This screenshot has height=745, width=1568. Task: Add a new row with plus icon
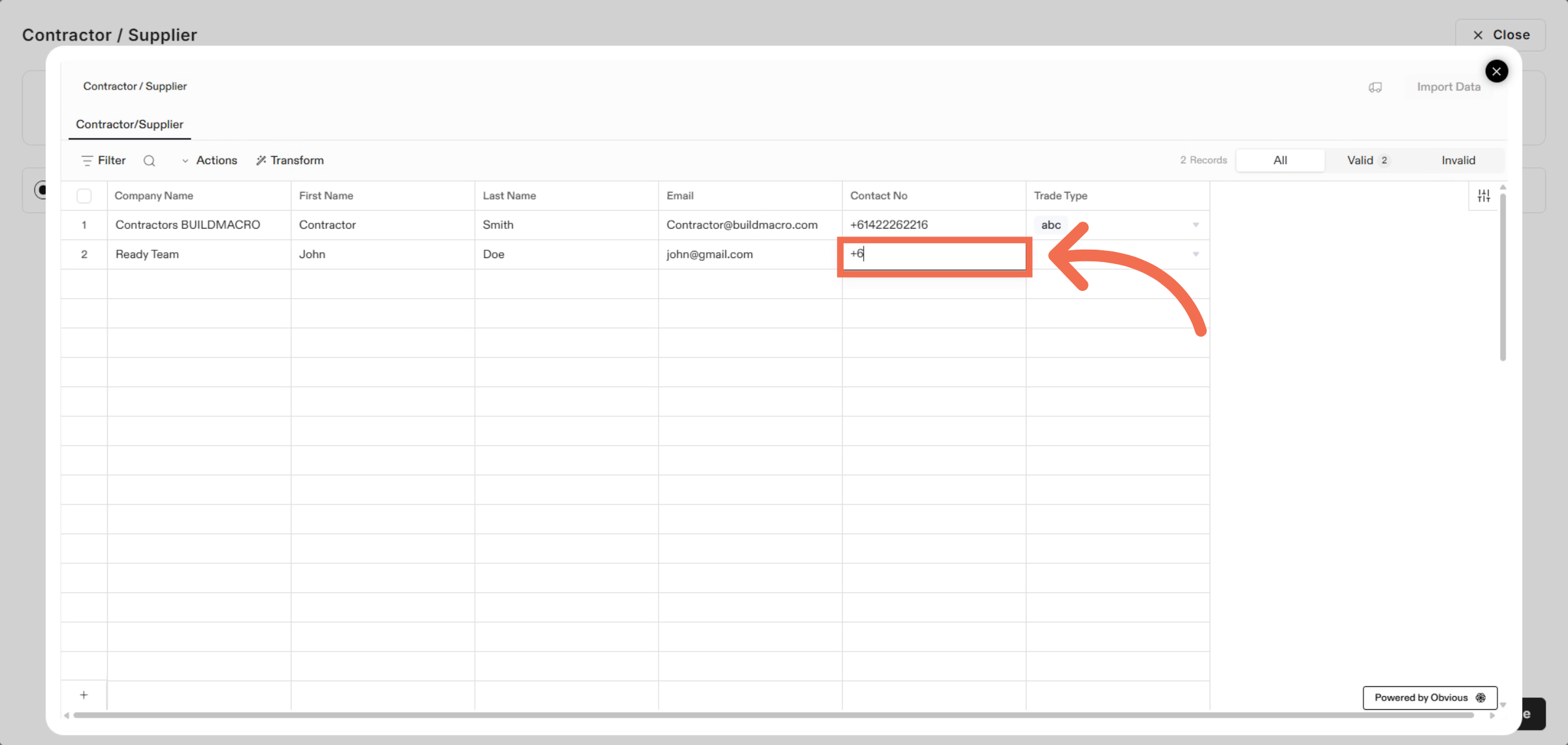[x=84, y=695]
